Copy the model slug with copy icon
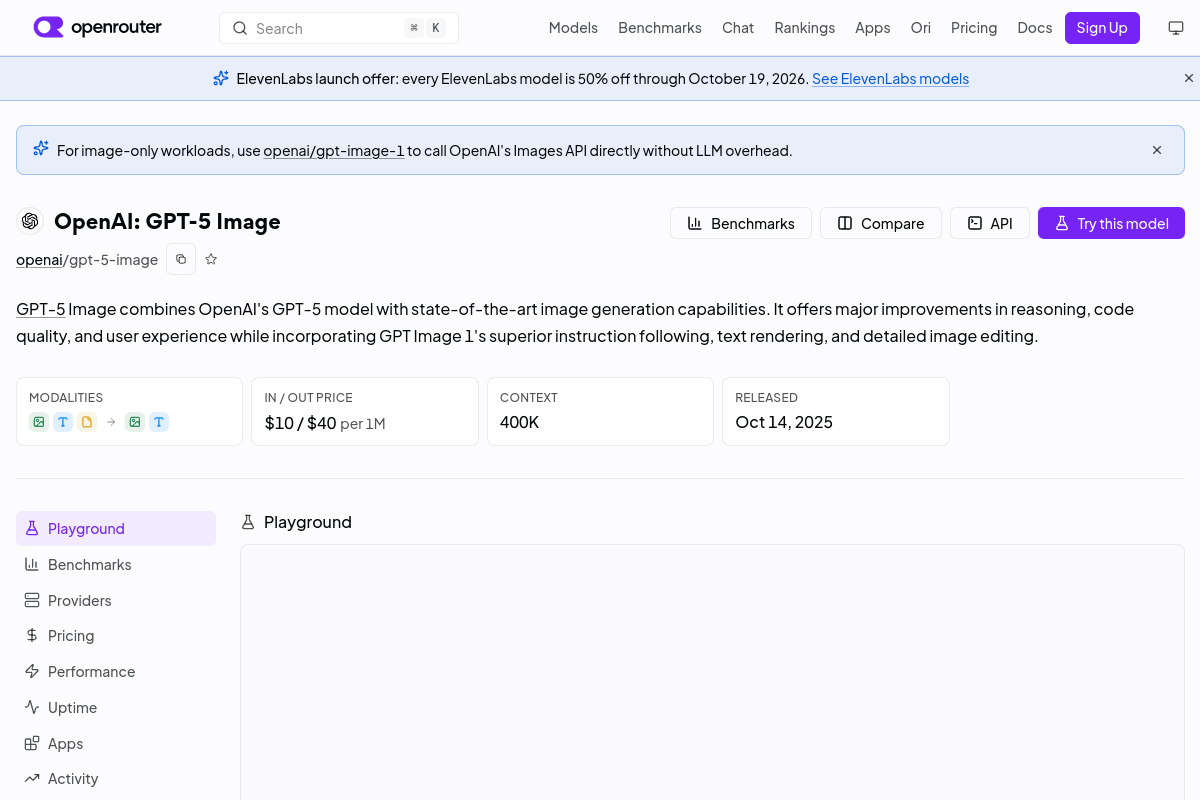 (181, 259)
